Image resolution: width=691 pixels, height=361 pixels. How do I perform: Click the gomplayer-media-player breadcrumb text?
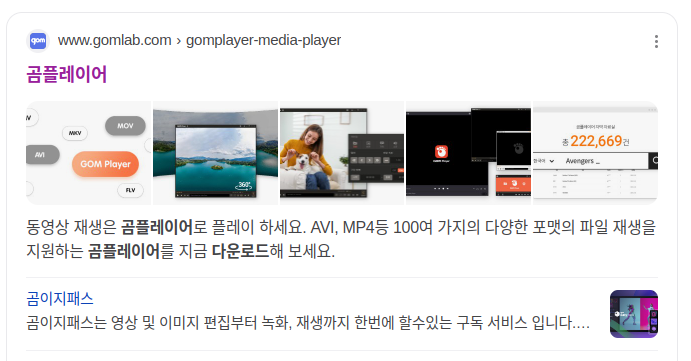coord(264,40)
